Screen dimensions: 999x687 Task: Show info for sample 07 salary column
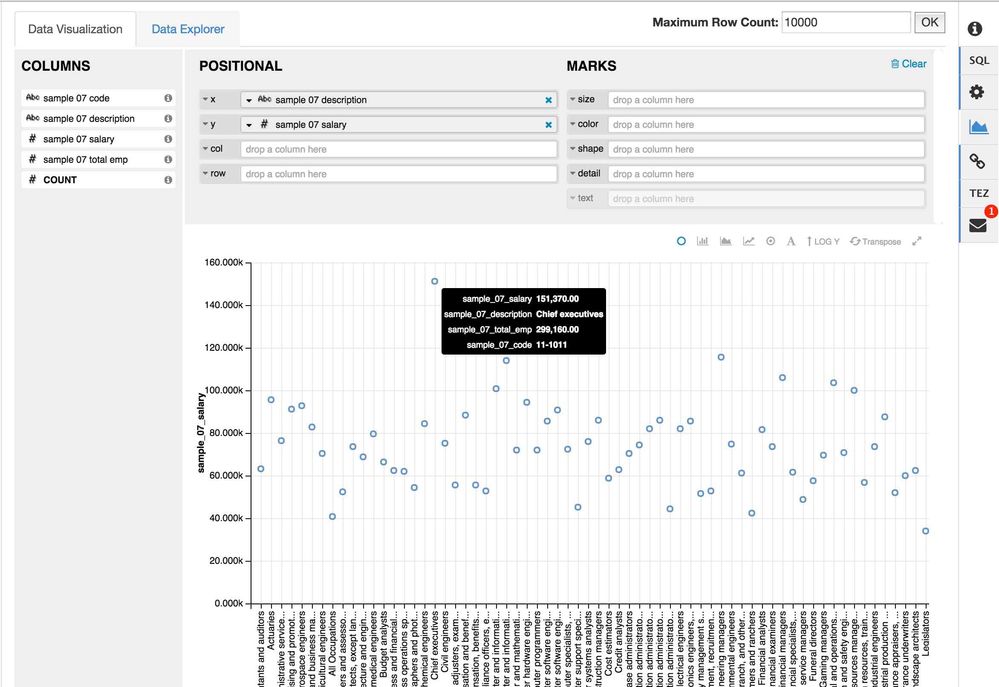[168, 139]
